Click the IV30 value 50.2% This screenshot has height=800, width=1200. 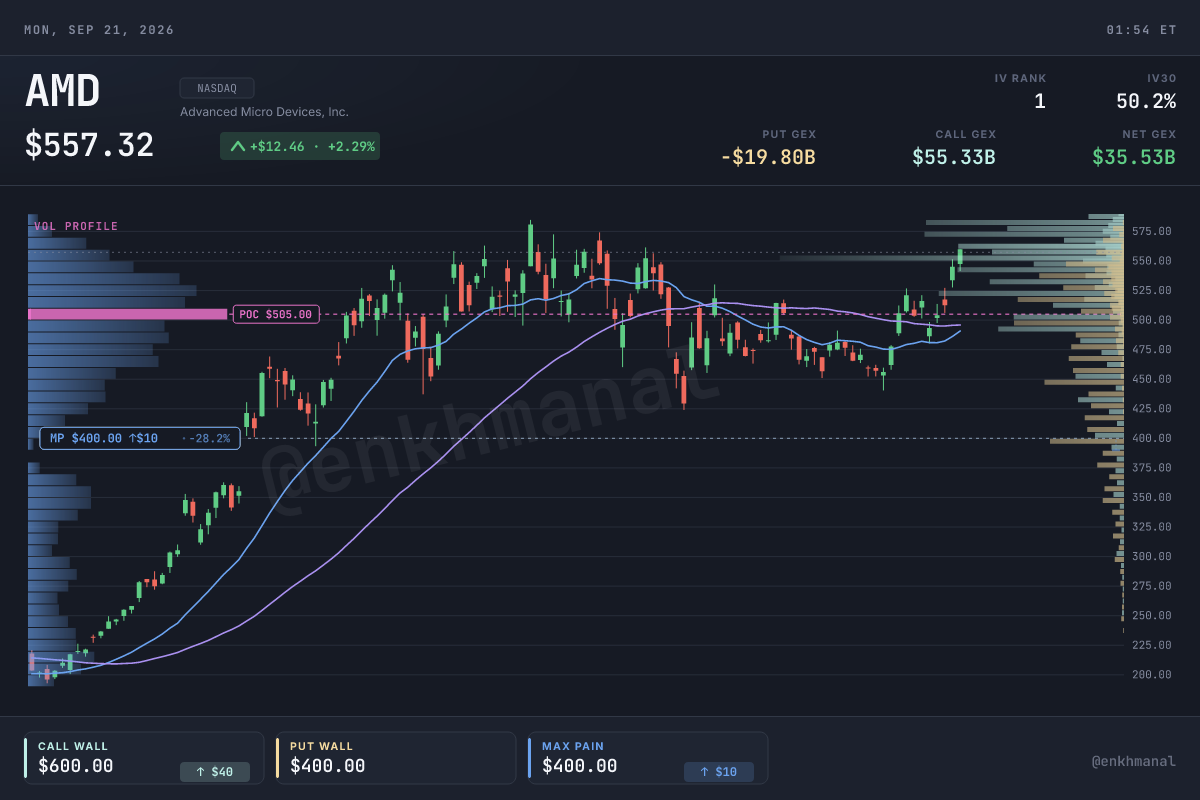(x=1146, y=101)
